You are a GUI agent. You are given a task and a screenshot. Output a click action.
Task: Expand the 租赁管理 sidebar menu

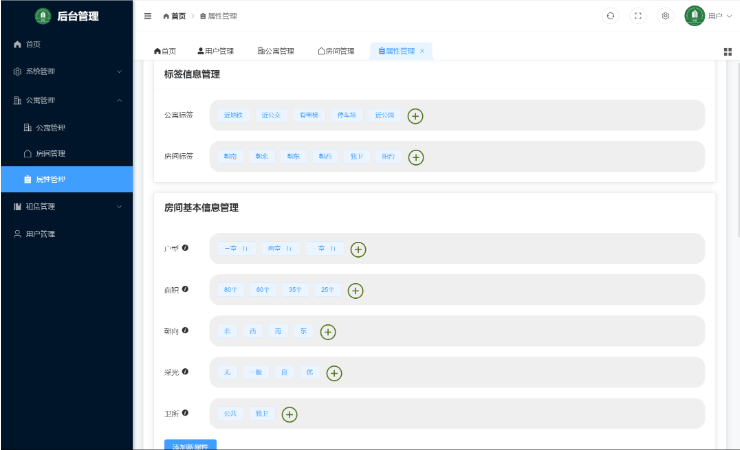pyautogui.click(x=66, y=207)
